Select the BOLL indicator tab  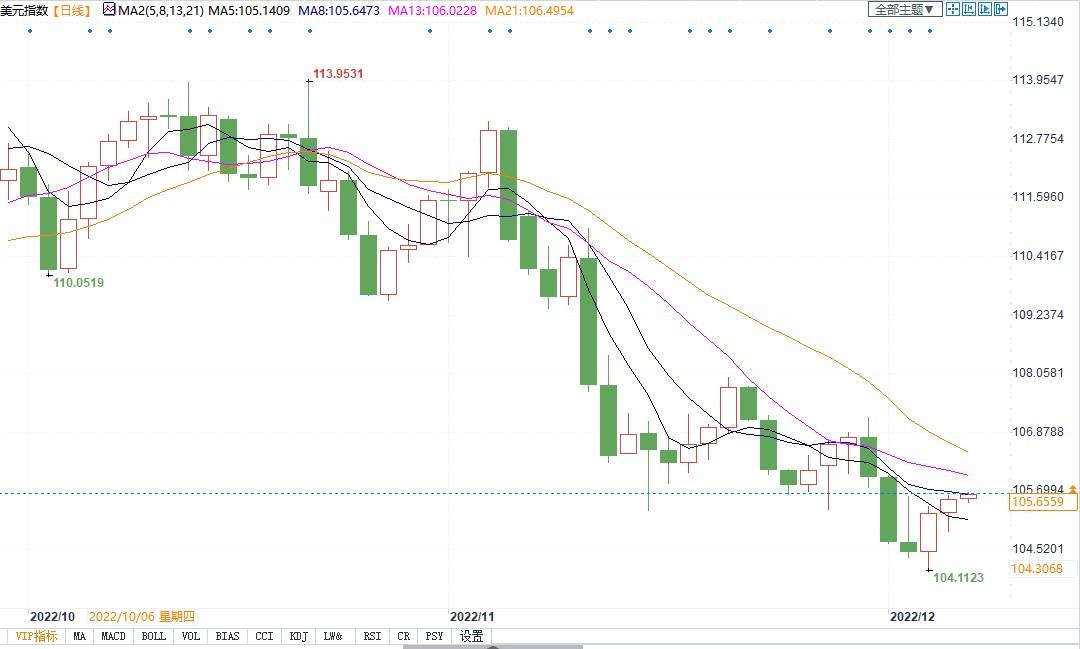click(153, 636)
